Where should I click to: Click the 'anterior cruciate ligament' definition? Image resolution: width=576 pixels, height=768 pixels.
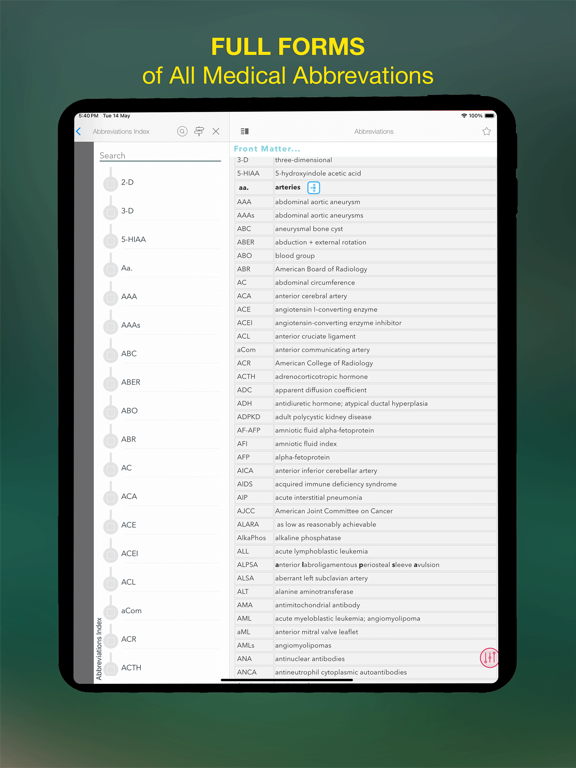315,336
